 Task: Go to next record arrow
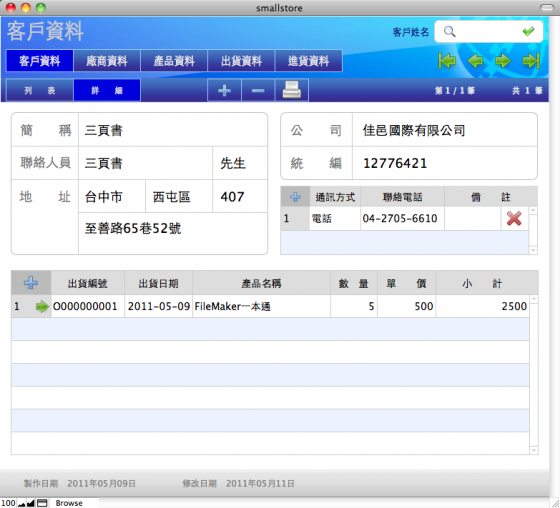point(502,61)
